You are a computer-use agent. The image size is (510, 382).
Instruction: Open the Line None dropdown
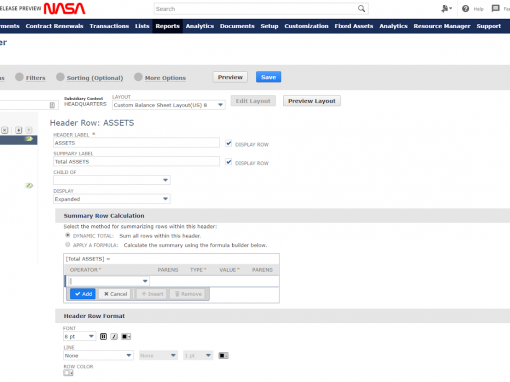click(98, 356)
